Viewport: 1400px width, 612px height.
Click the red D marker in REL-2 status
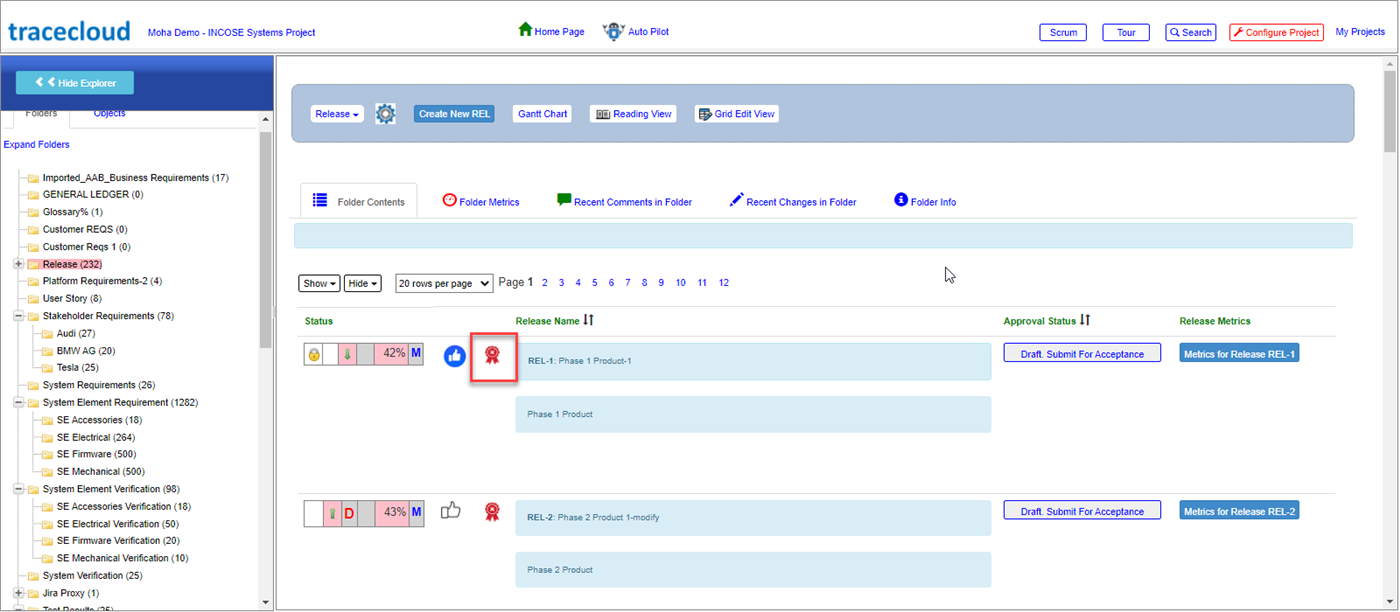pyautogui.click(x=349, y=513)
